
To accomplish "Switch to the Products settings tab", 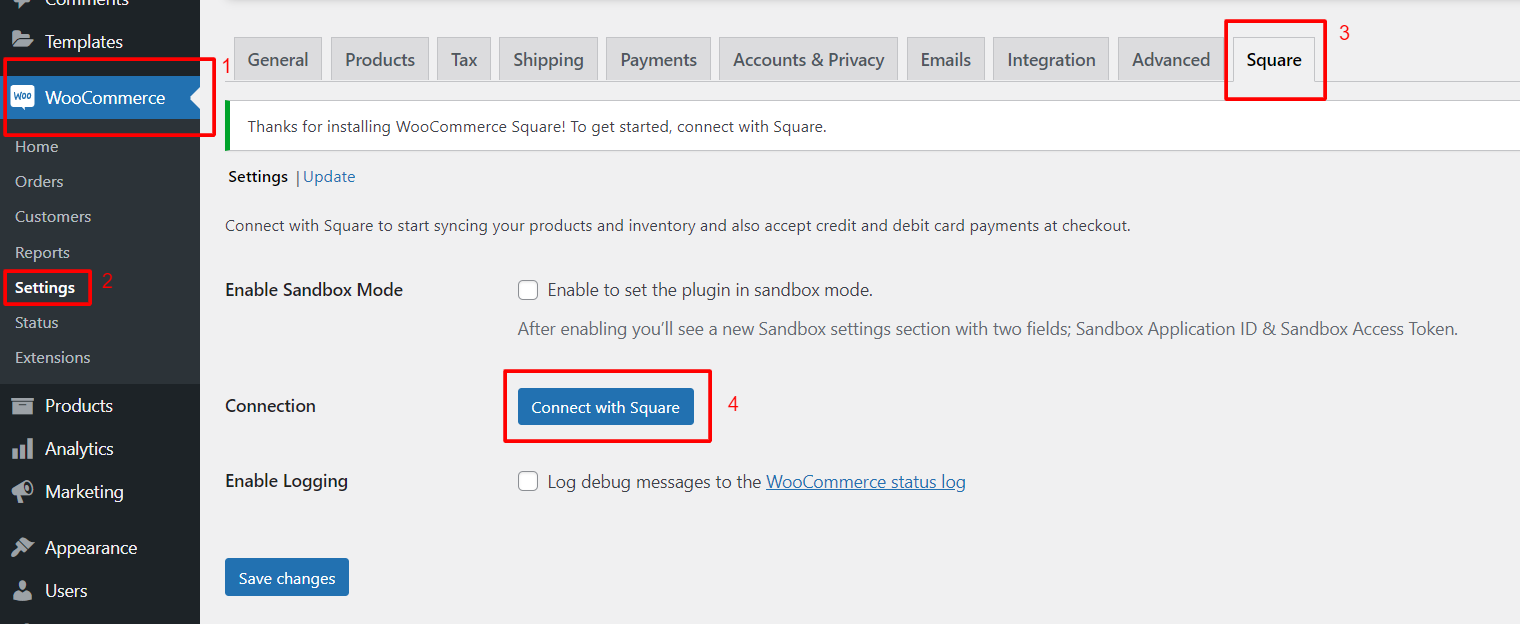I will (x=380, y=60).
